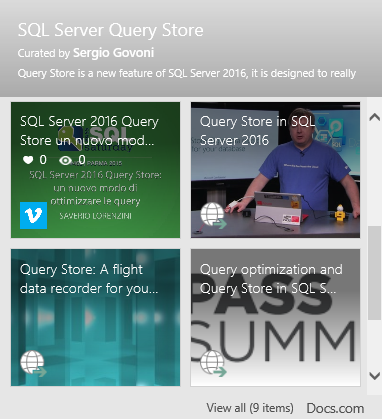Click the scroll up arrow of the list
This screenshot has width=382, height=419.
click(x=375, y=117)
